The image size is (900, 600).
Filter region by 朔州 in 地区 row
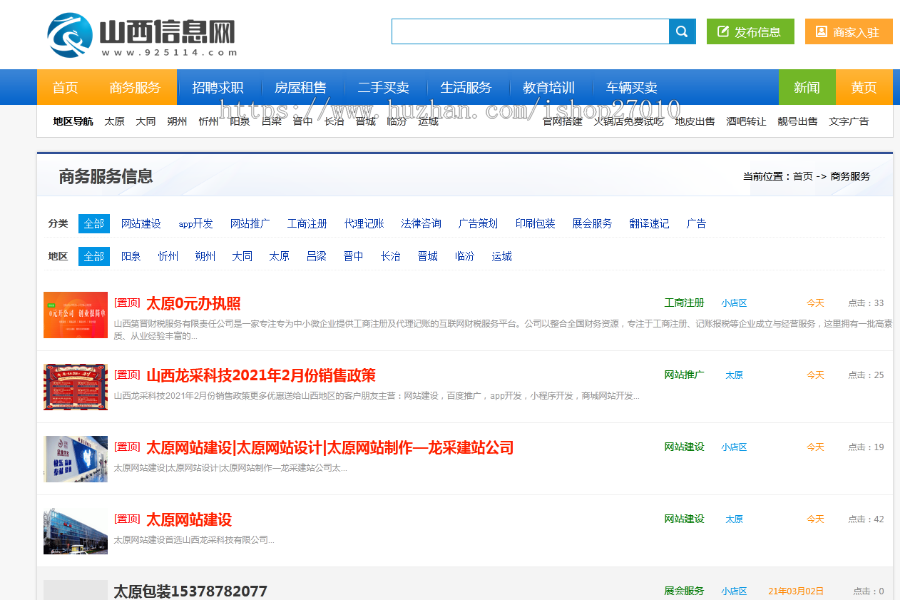pos(205,256)
